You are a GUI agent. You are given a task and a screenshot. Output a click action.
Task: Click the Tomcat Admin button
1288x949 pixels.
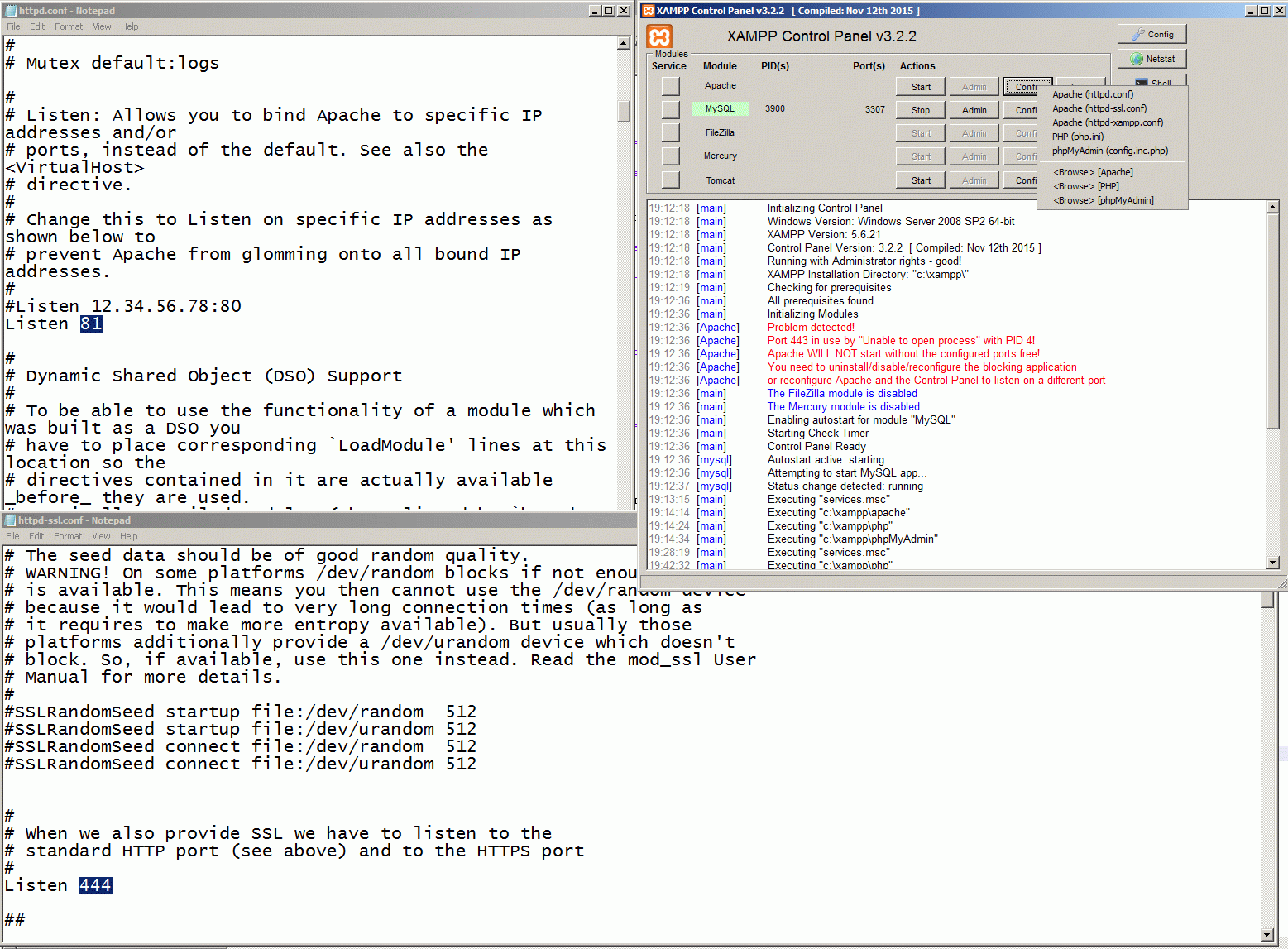pos(974,180)
